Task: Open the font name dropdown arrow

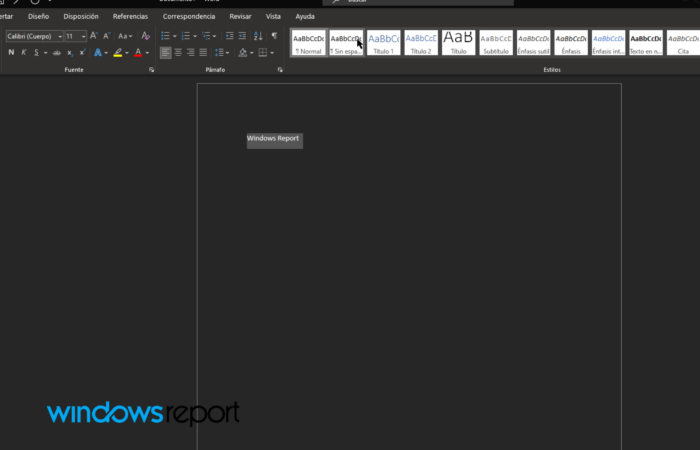Action: tap(60, 37)
